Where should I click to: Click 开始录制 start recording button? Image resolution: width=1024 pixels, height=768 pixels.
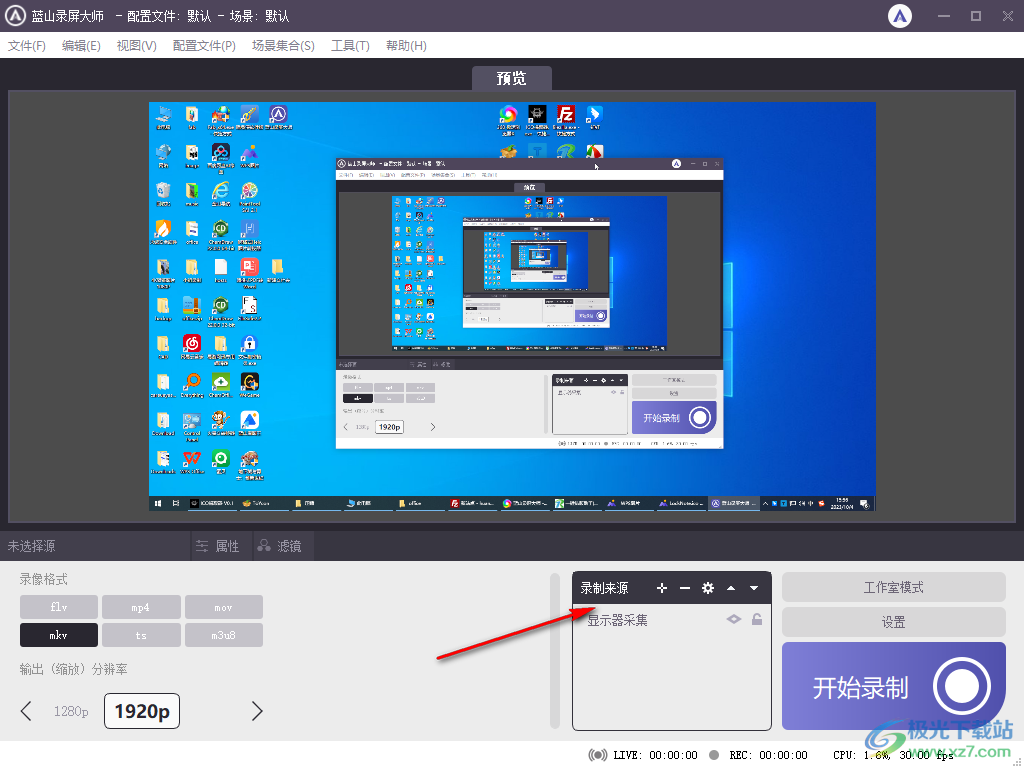pyautogui.click(x=893, y=686)
